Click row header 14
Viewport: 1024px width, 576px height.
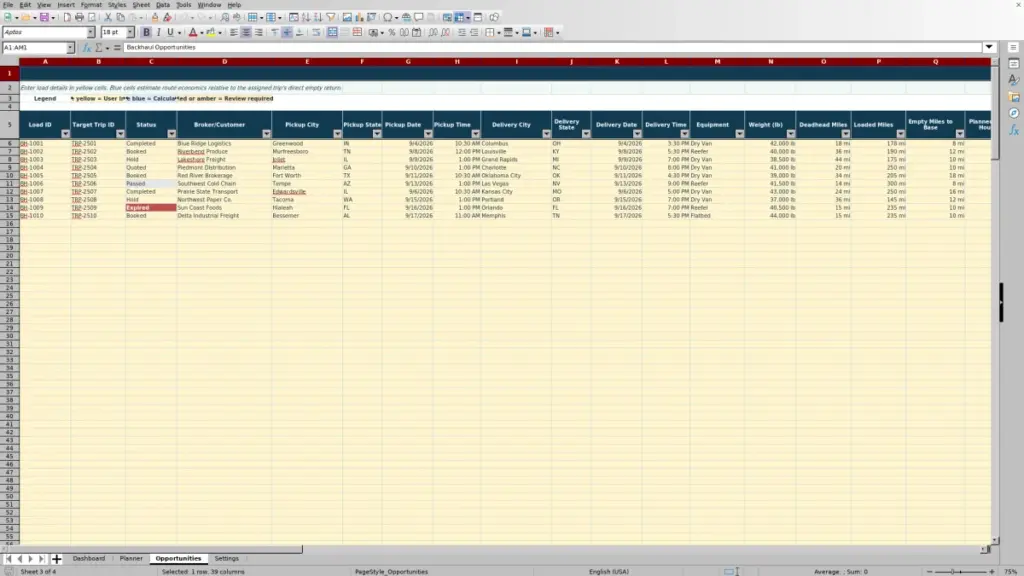click(x=9, y=208)
